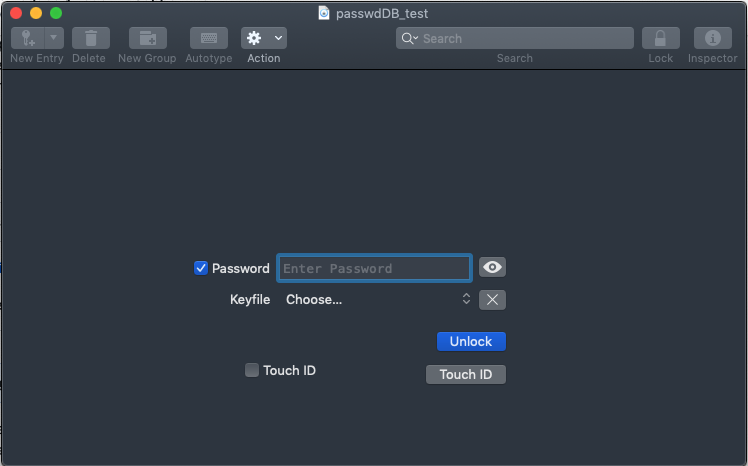The image size is (748, 466).
Task: Click the blue Unlock button
Action: coord(471,342)
